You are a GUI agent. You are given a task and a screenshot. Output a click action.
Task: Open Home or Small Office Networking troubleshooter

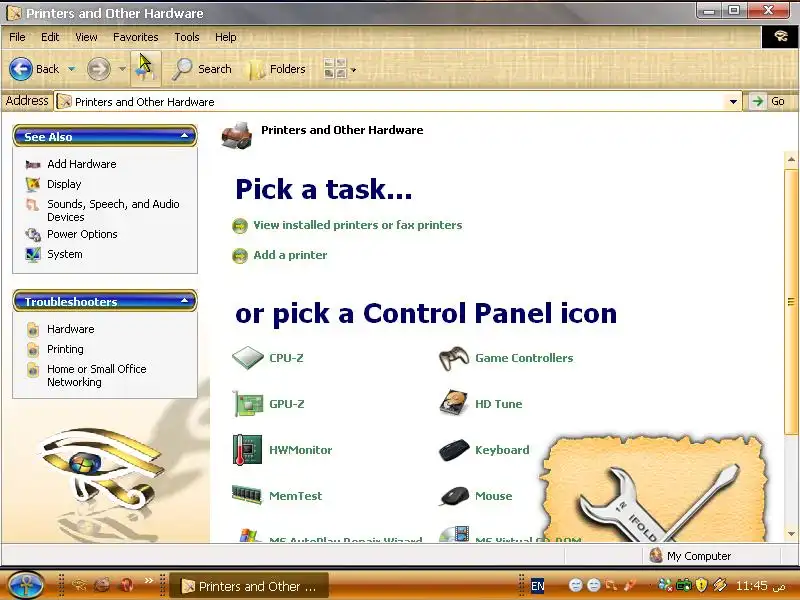click(x=96, y=376)
